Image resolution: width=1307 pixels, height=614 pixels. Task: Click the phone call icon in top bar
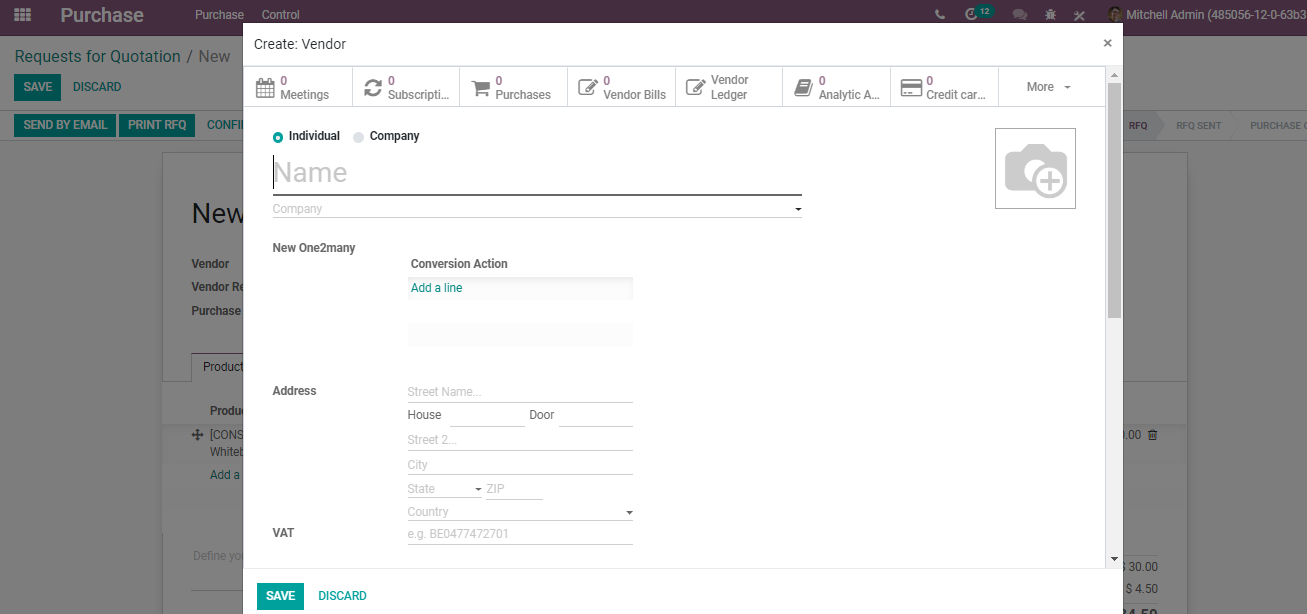pyautogui.click(x=940, y=15)
